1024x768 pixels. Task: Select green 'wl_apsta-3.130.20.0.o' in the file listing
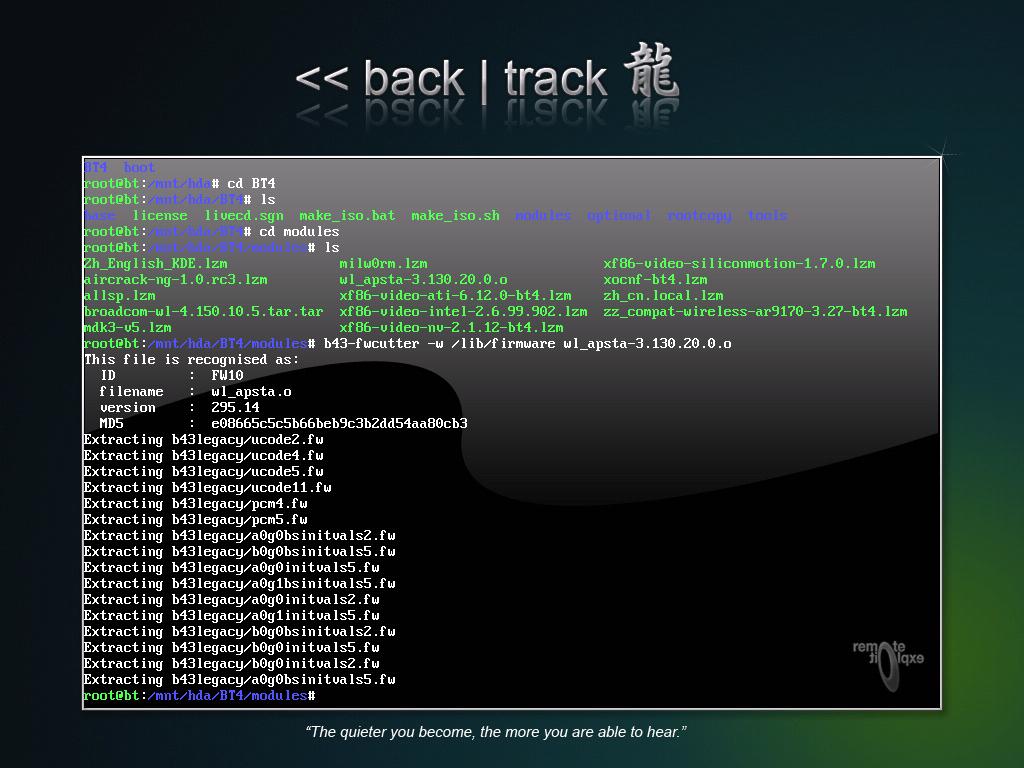[x=423, y=280]
